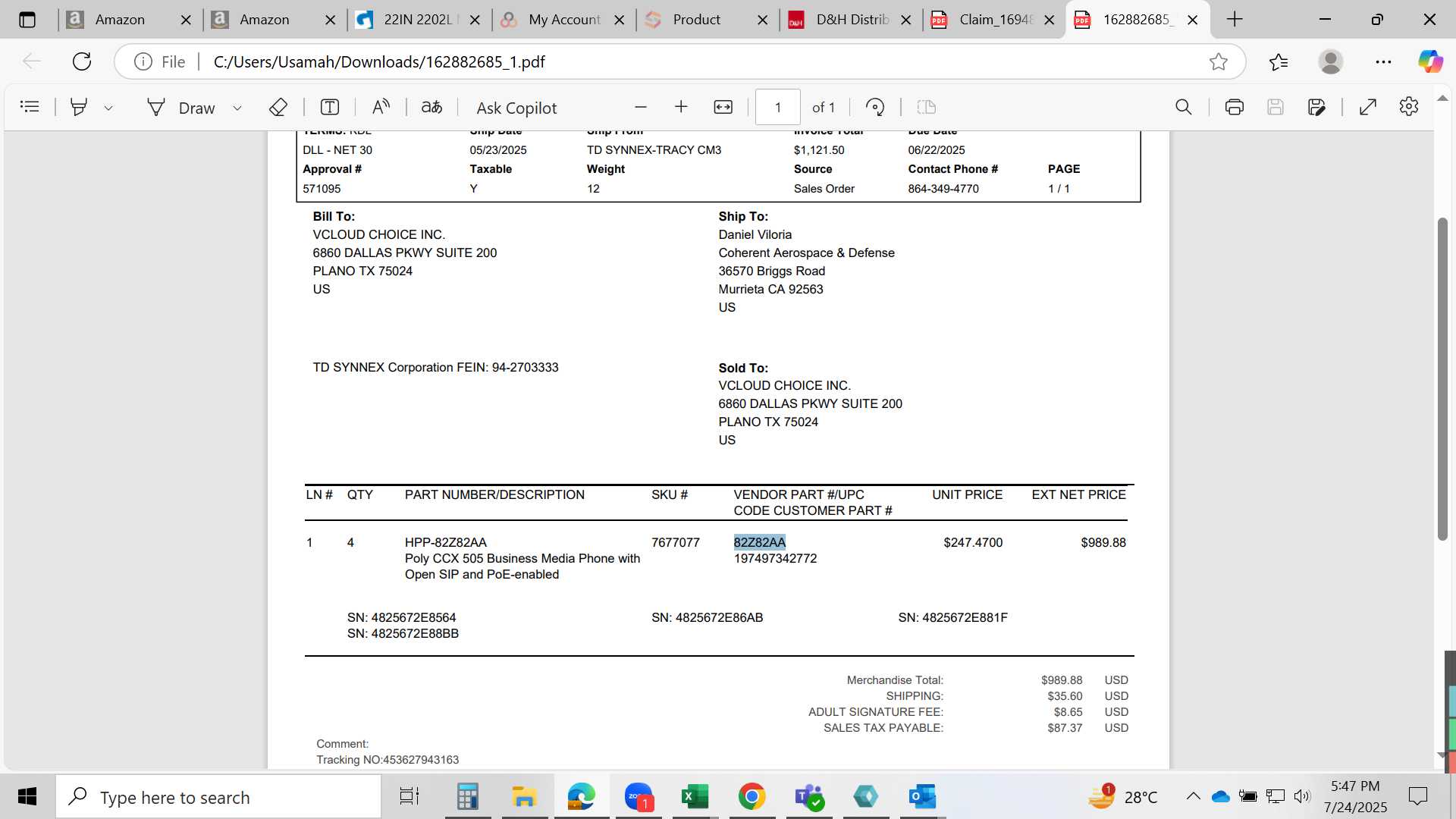Zoom out the PDF
Screen dimensions: 1456x819
tap(641, 107)
